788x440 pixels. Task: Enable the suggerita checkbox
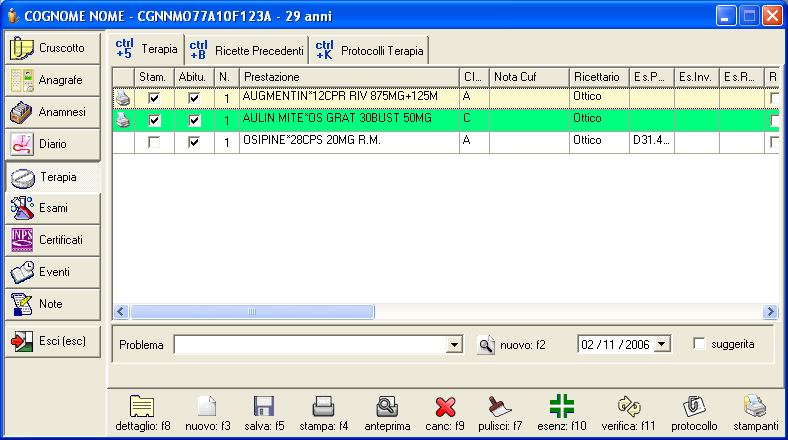click(700, 344)
